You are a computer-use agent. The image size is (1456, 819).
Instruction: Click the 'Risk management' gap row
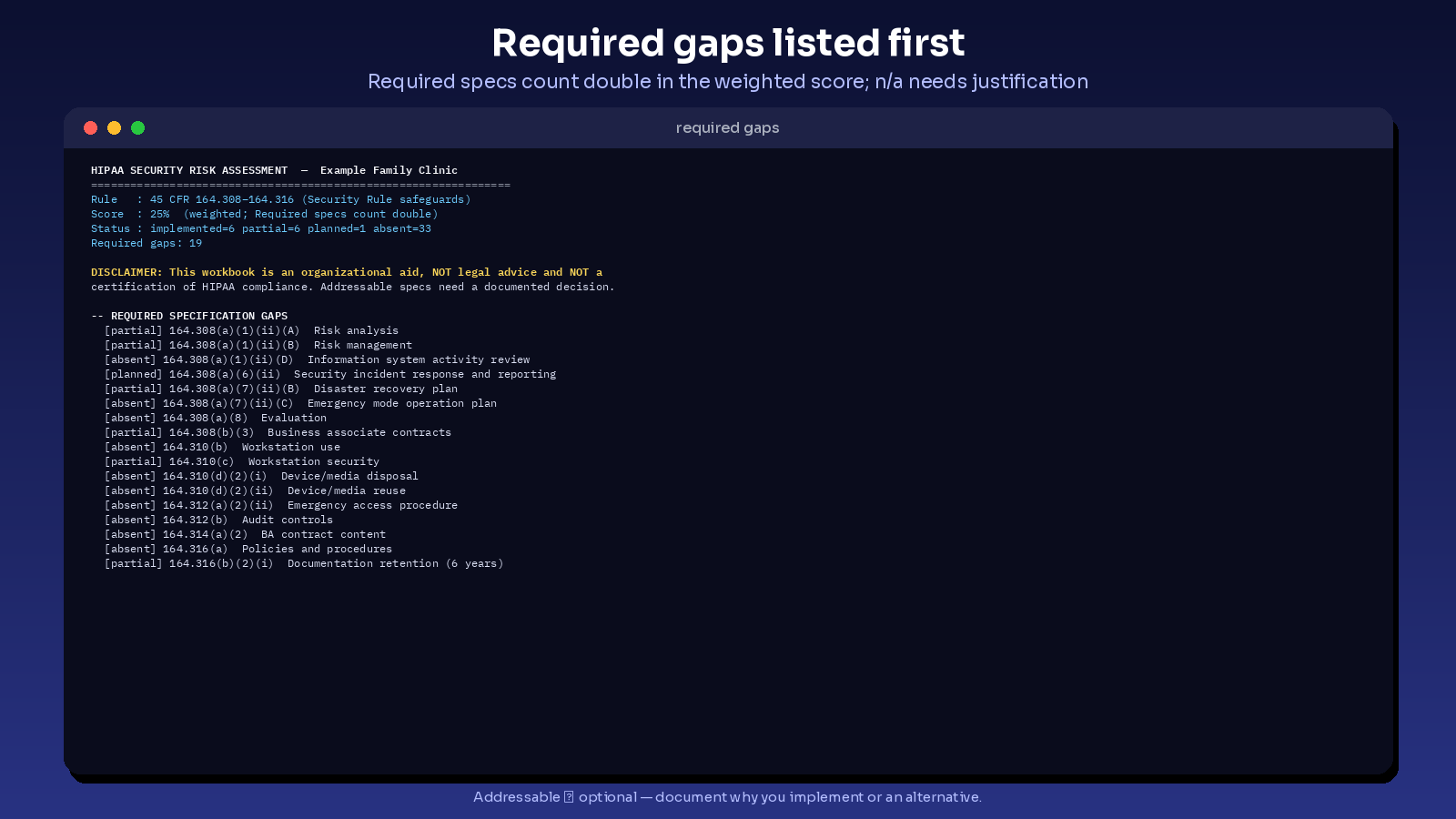[258, 345]
